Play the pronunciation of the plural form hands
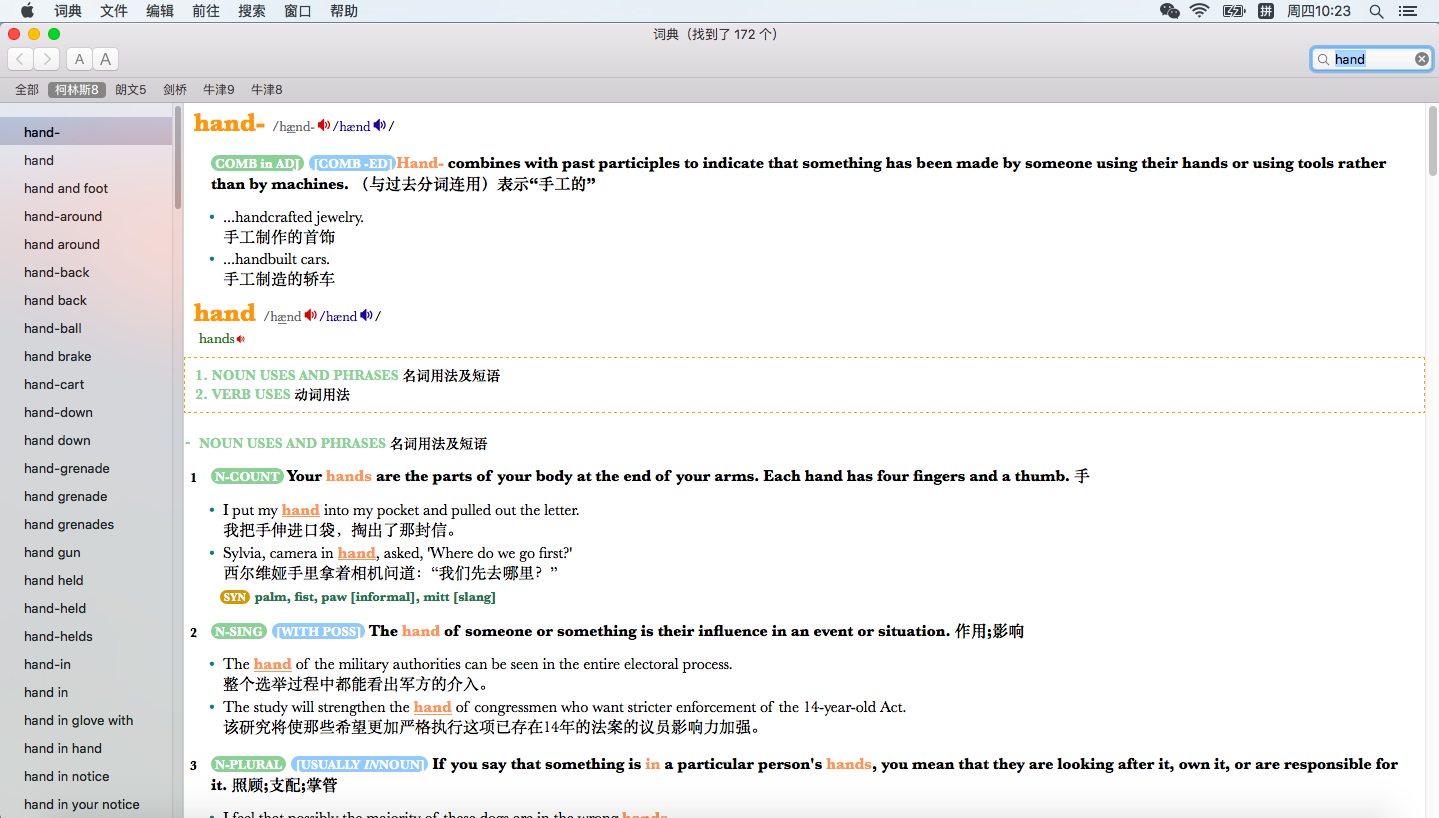This screenshot has width=1439, height=818. (241, 339)
